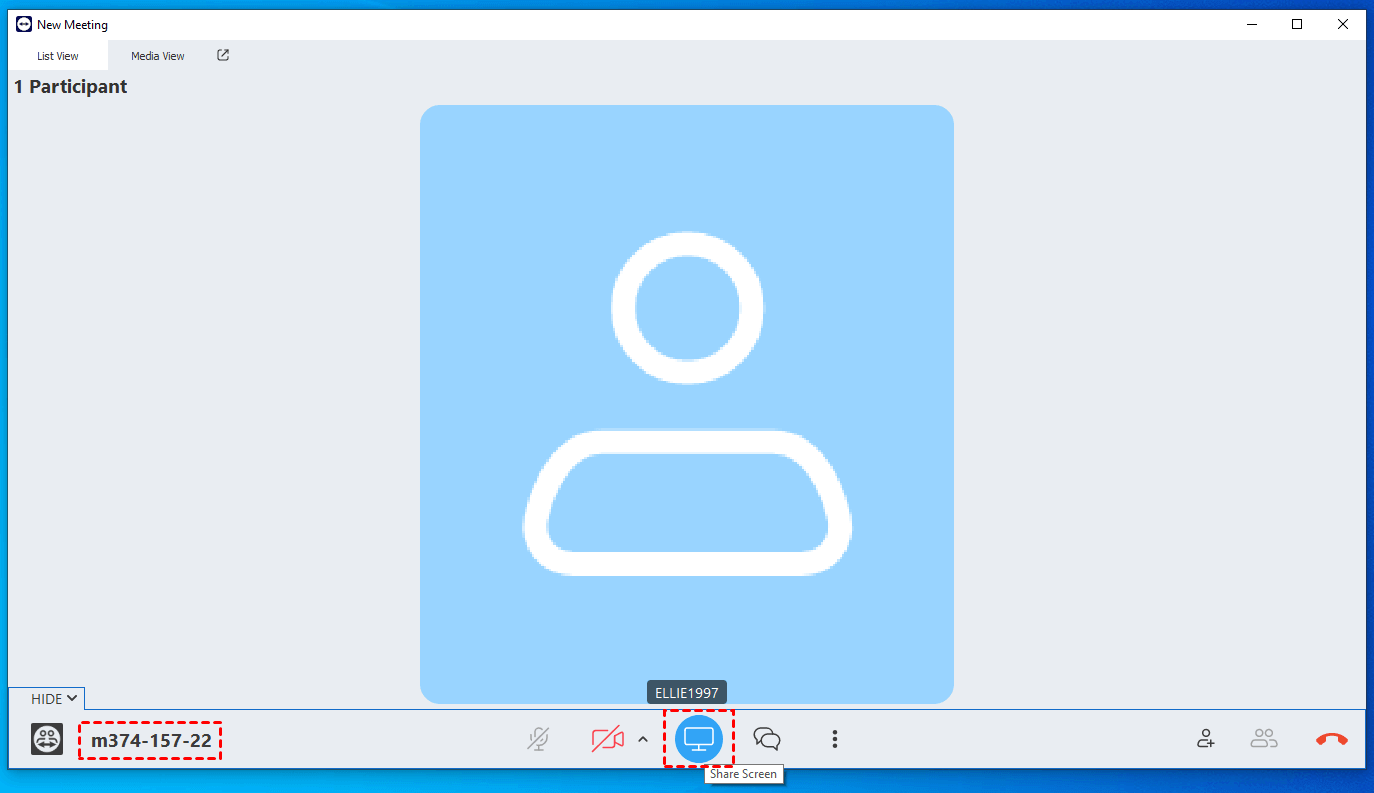Unmute the microphone in the meeting toolbar
Image resolution: width=1374 pixels, height=793 pixels.
539,740
